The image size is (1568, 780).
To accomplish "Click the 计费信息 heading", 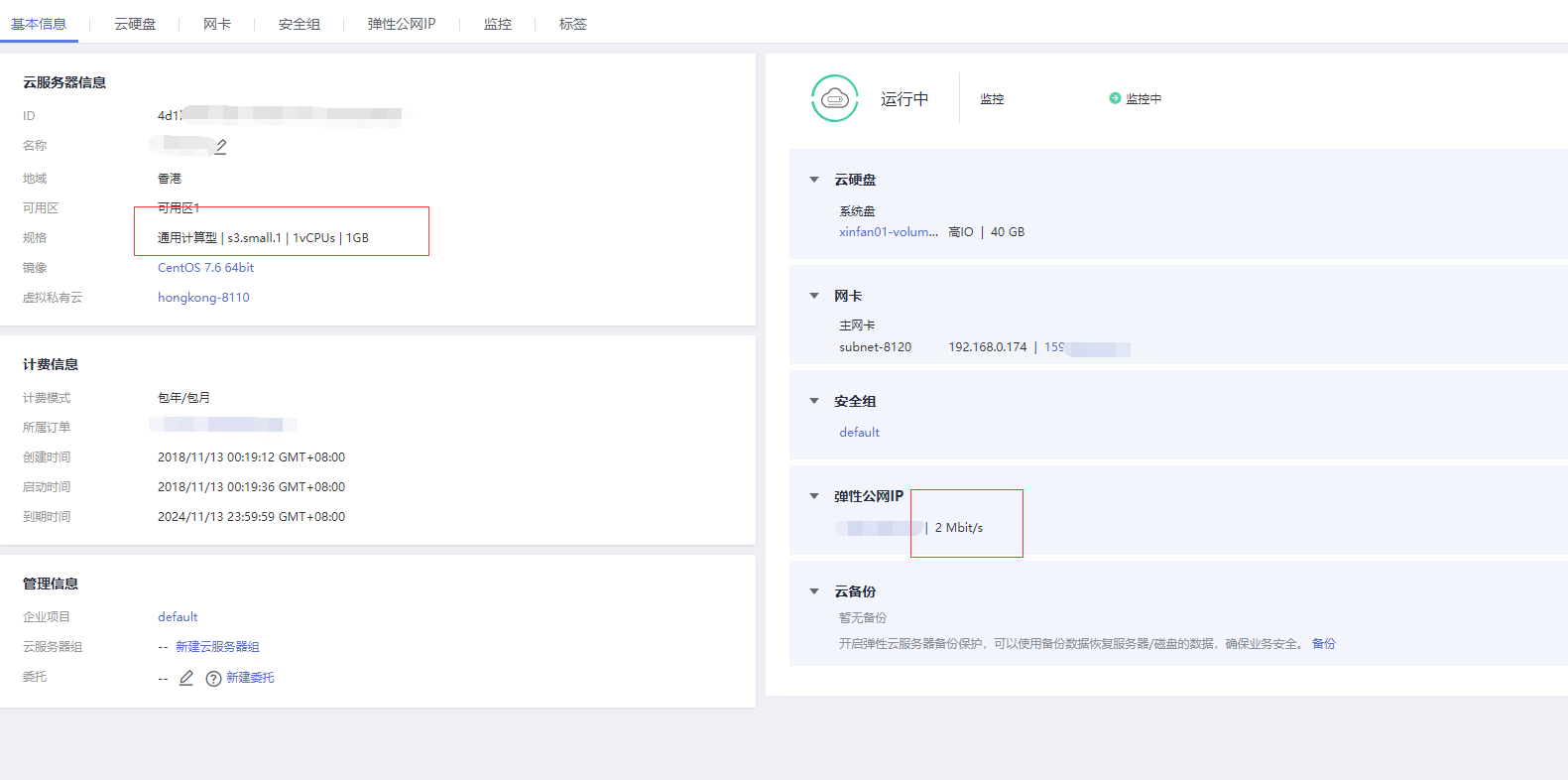I will click(x=51, y=364).
